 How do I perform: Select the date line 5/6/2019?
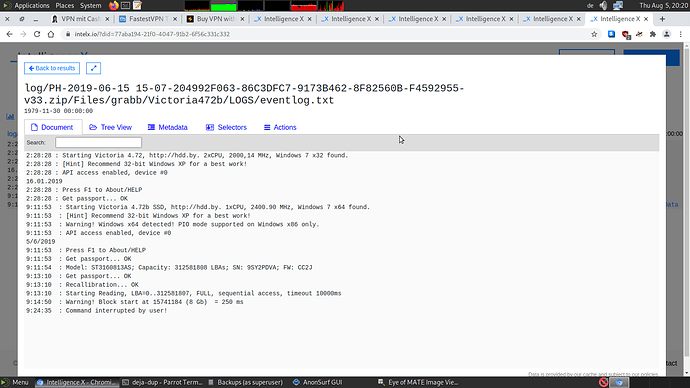[x=40, y=242]
